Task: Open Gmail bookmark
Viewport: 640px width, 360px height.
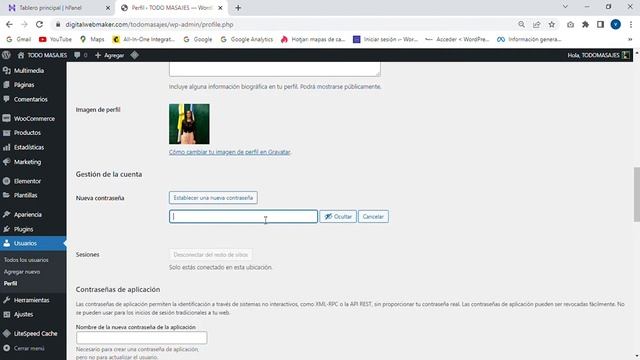Action: (19, 40)
